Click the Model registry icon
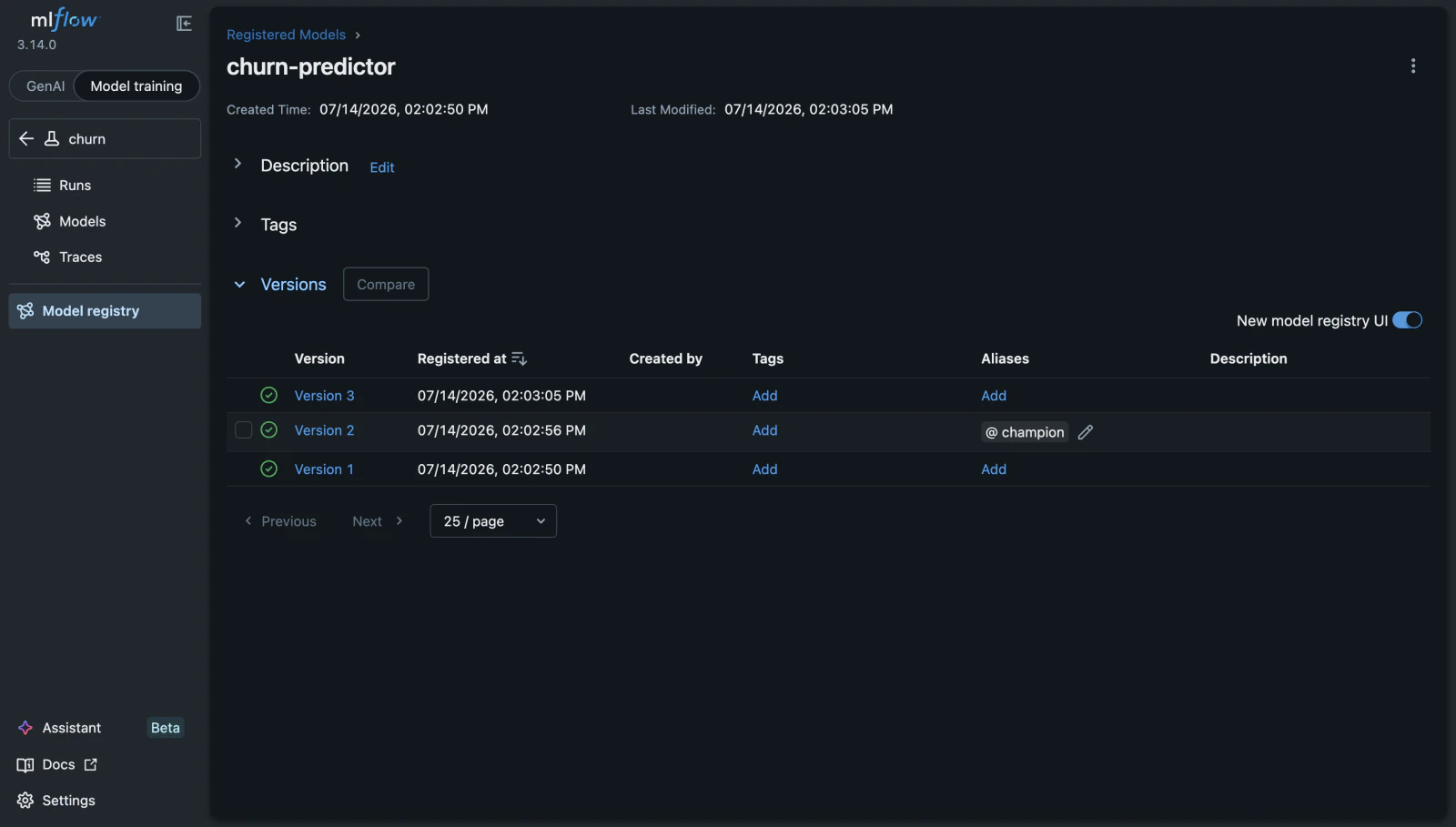Viewport: 1456px width, 827px height. [25, 311]
